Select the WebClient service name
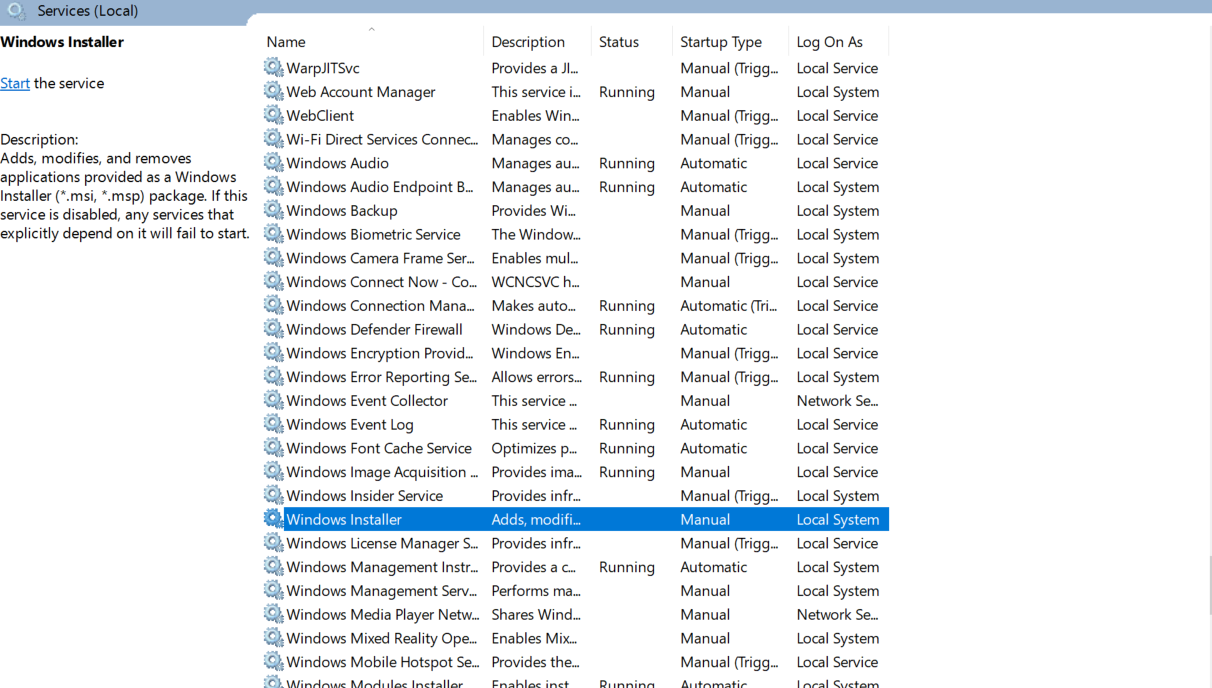The height and width of the screenshot is (688, 1212). (320, 116)
